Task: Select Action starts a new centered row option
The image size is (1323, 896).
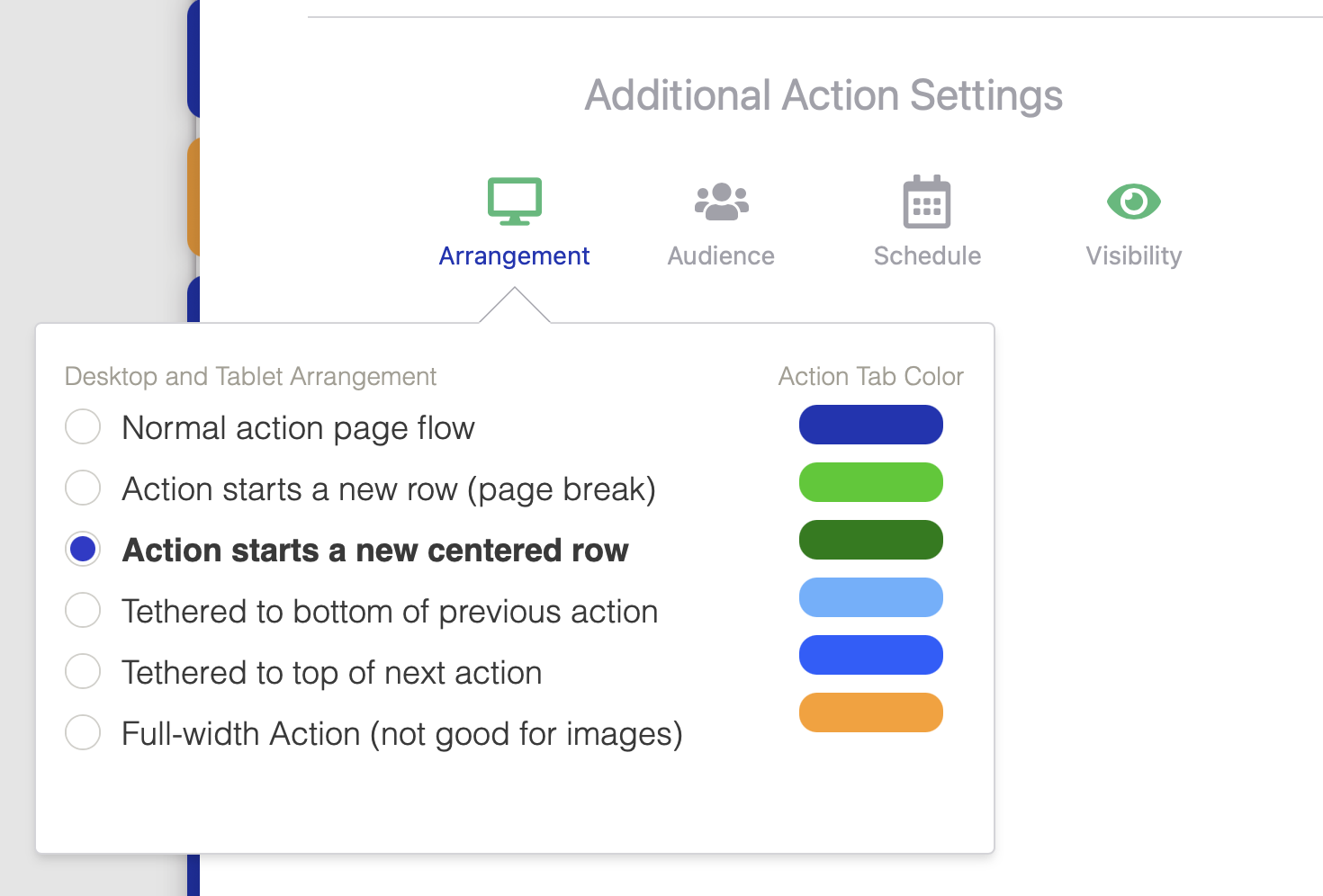Action: (83, 550)
